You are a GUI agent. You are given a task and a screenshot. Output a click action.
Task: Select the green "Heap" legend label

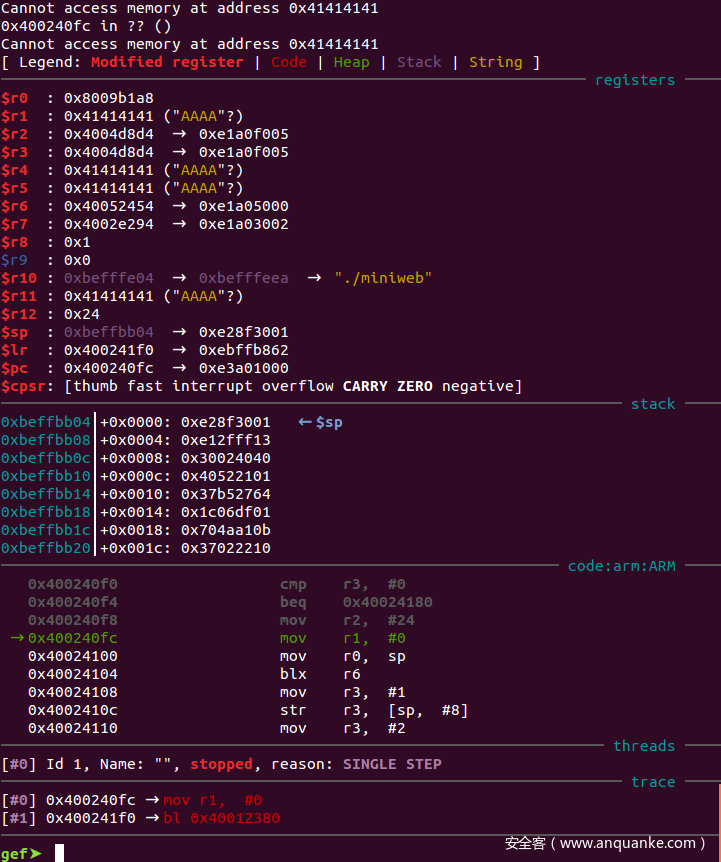pos(351,62)
